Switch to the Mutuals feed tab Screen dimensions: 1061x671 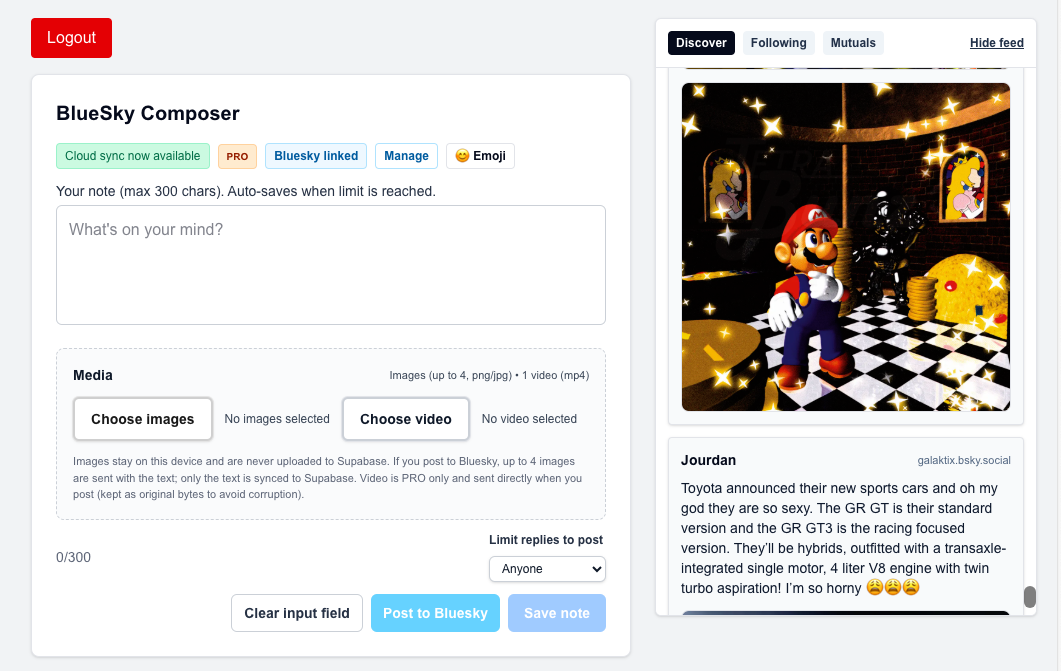click(853, 42)
